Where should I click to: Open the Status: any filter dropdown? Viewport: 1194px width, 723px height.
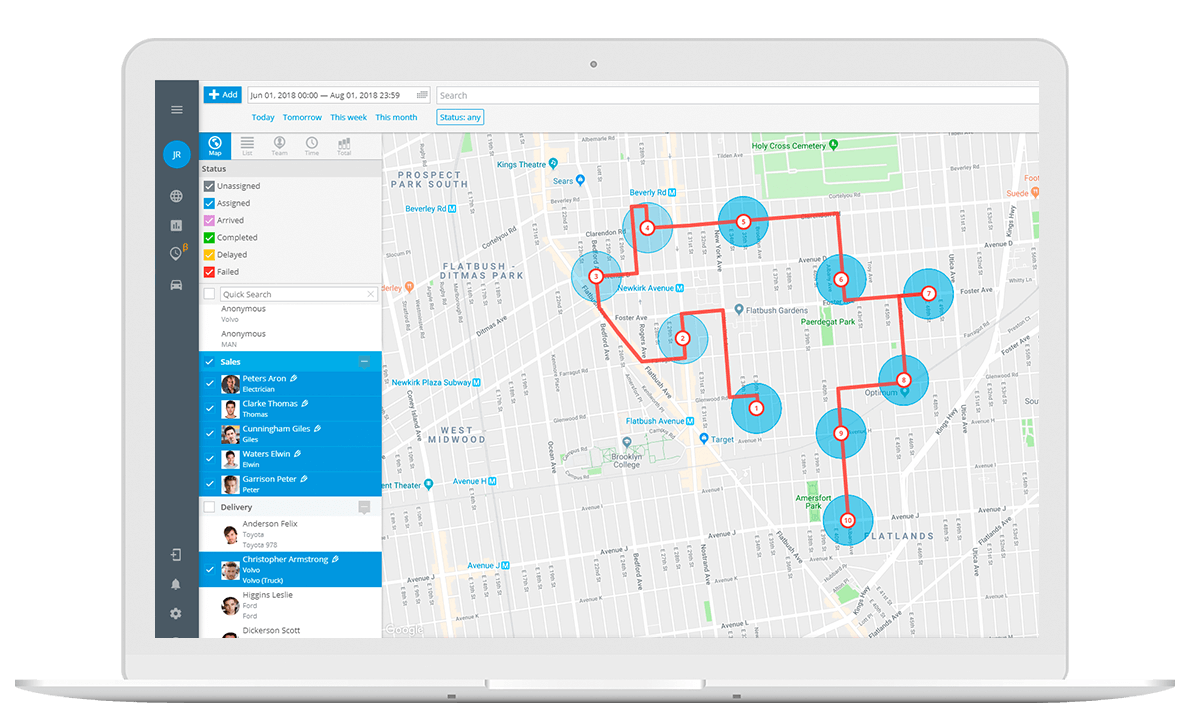[x=460, y=117]
